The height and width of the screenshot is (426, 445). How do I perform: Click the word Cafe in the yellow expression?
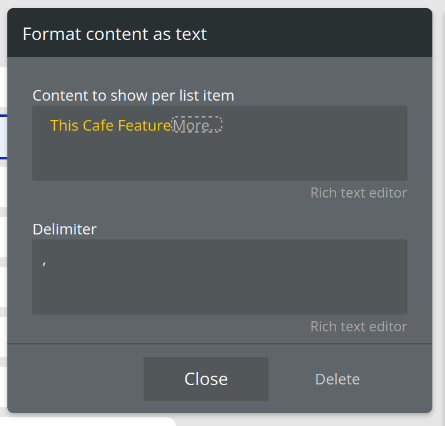(x=98, y=125)
